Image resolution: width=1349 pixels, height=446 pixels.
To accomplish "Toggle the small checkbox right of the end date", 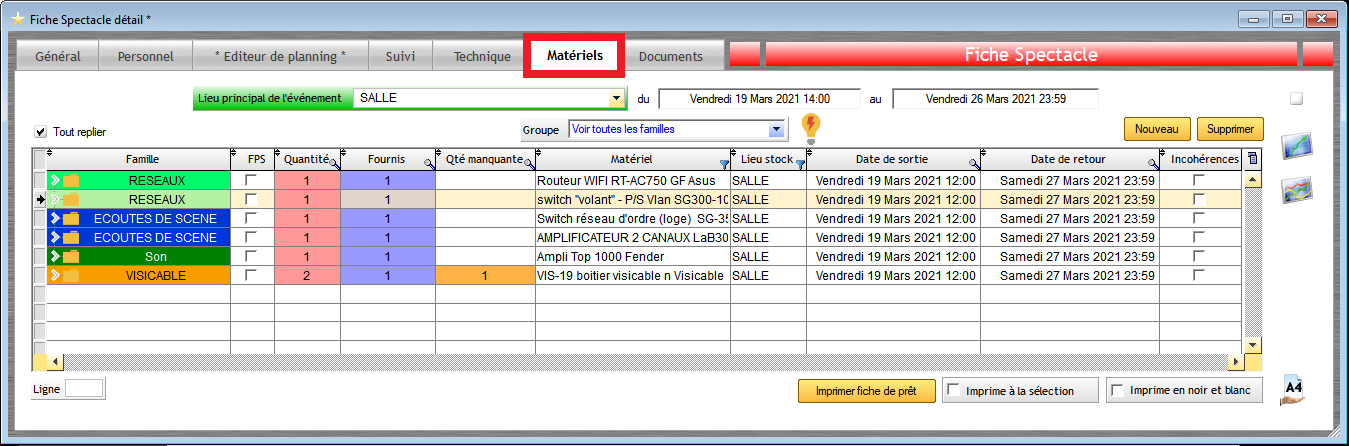I will click(x=1296, y=99).
